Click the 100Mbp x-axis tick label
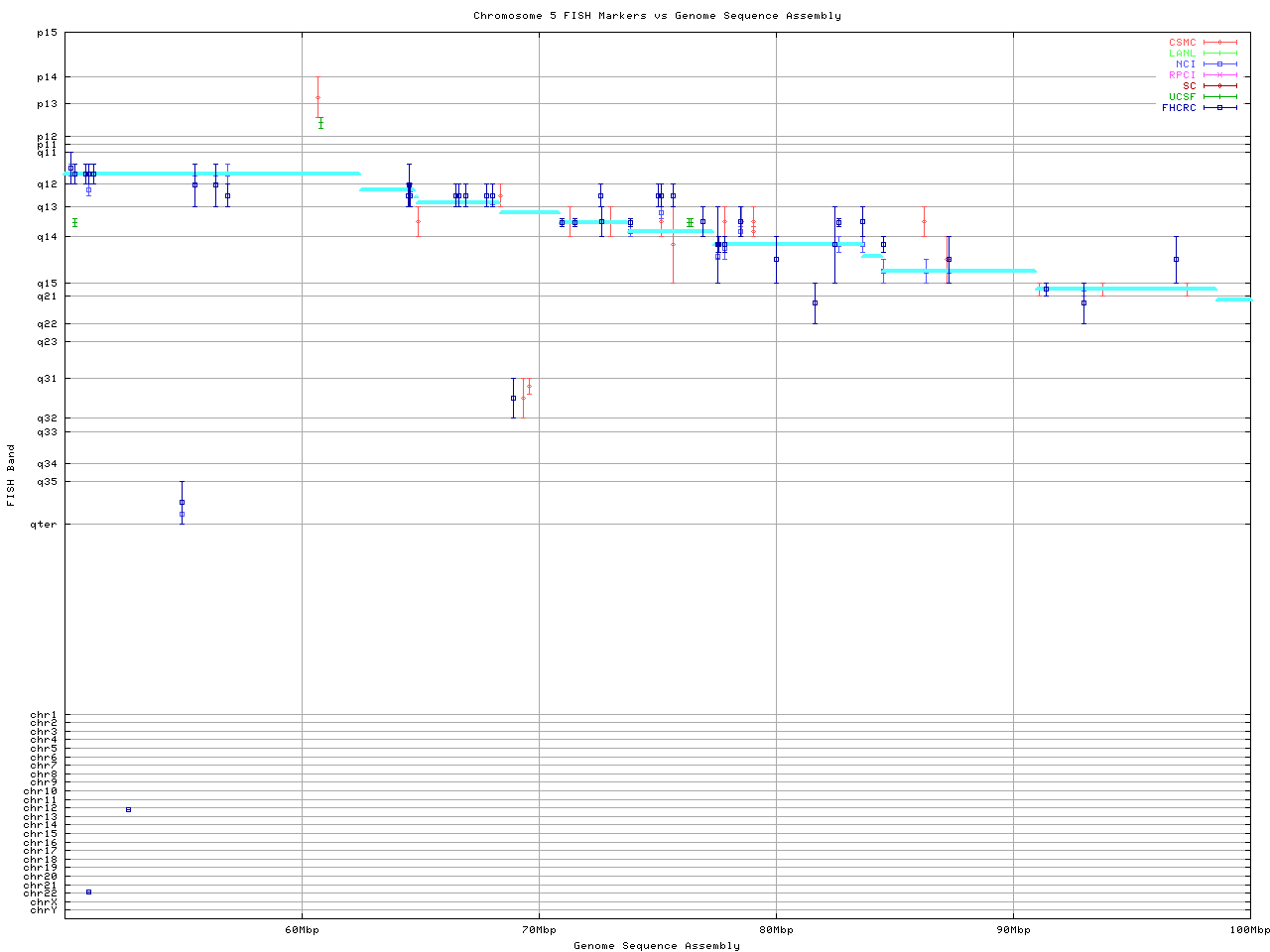 pyautogui.click(x=1249, y=930)
